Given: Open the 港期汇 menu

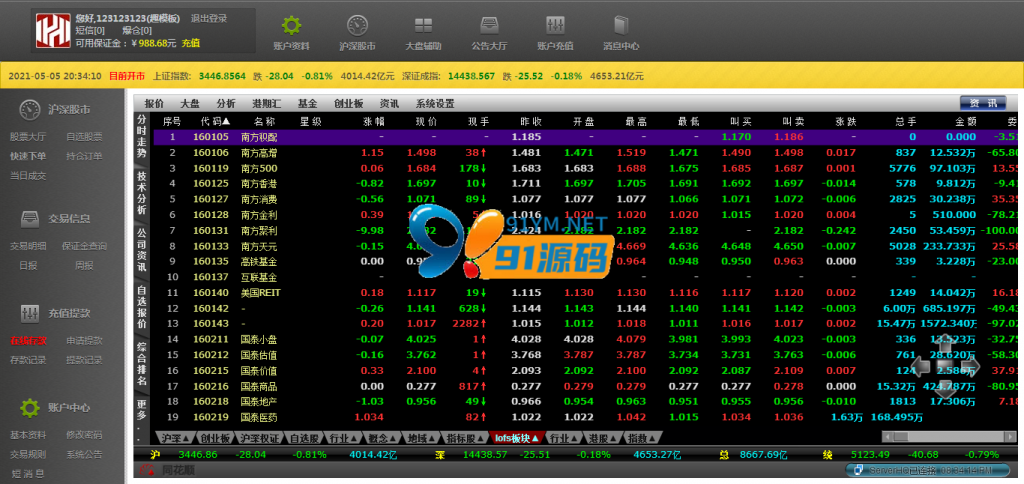Looking at the screenshot, I should [267, 103].
